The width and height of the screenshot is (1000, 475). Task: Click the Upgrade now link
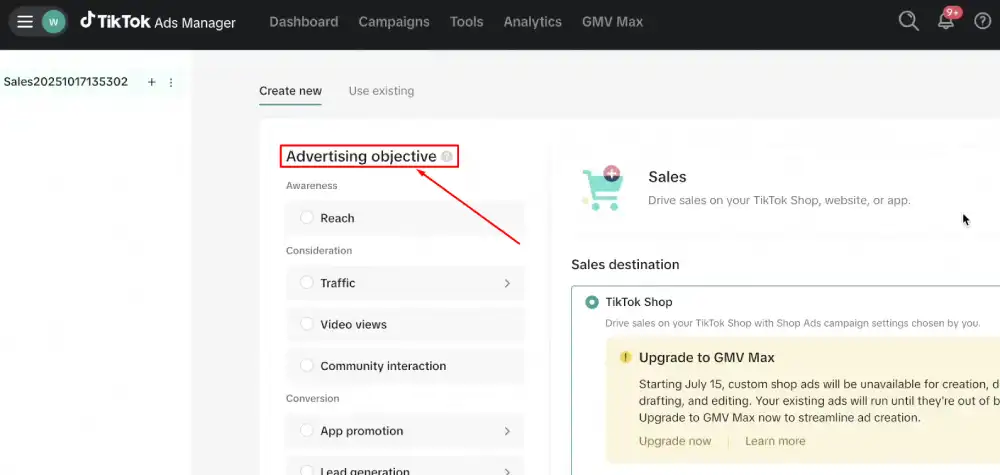point(675,441)
